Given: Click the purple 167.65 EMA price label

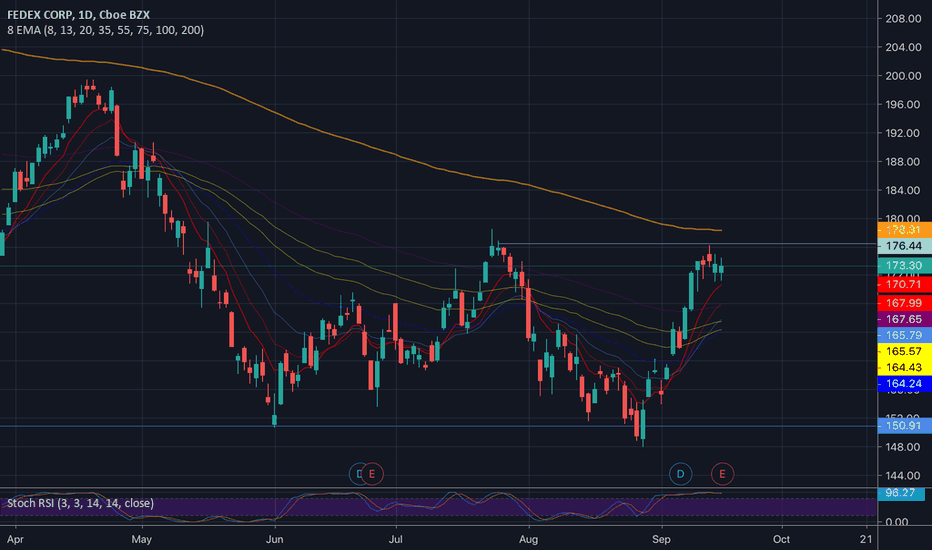Looking at the screenshot, I should tap(904, 319).
